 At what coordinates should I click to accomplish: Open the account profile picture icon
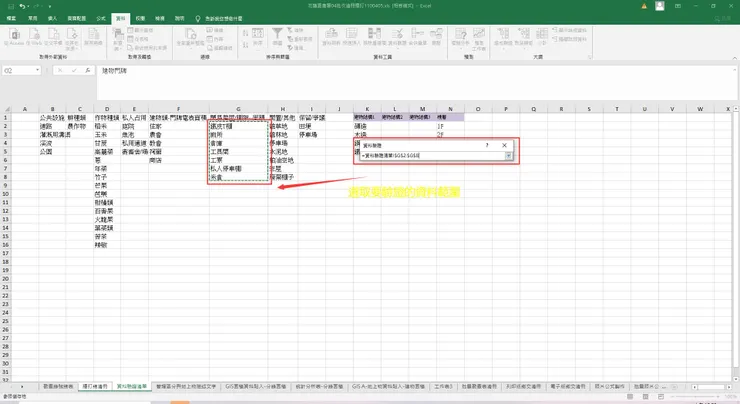pyautogui.click(x=660, y=6)
